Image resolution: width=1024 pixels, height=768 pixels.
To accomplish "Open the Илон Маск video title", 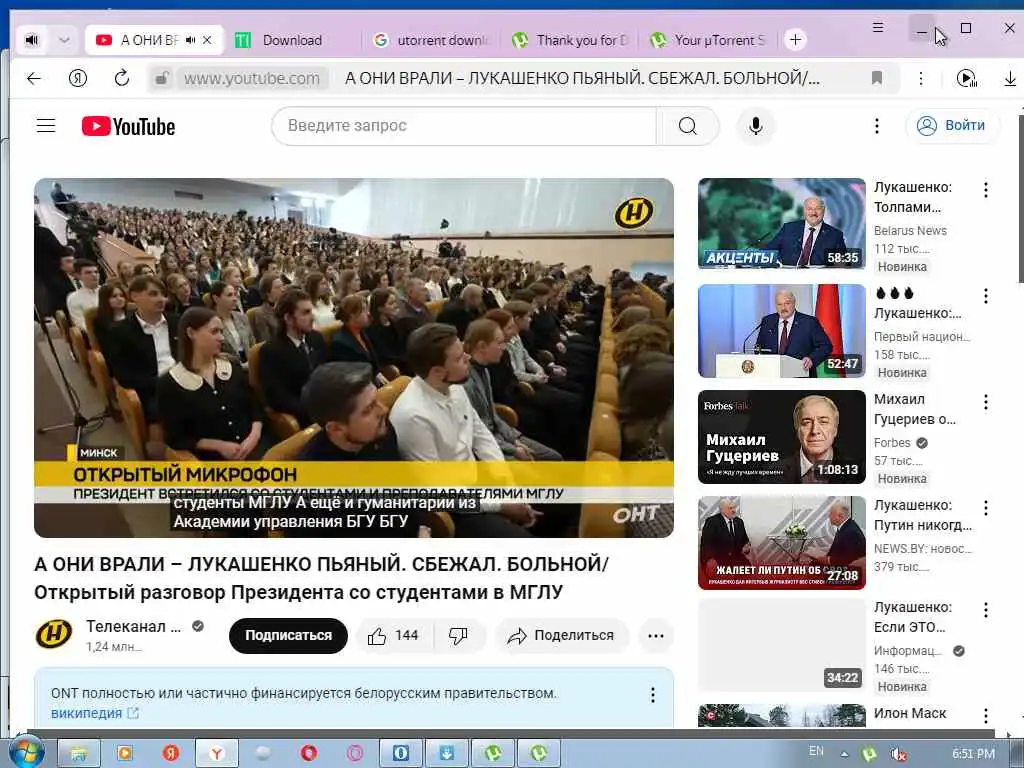I will (x=910, y=713).
